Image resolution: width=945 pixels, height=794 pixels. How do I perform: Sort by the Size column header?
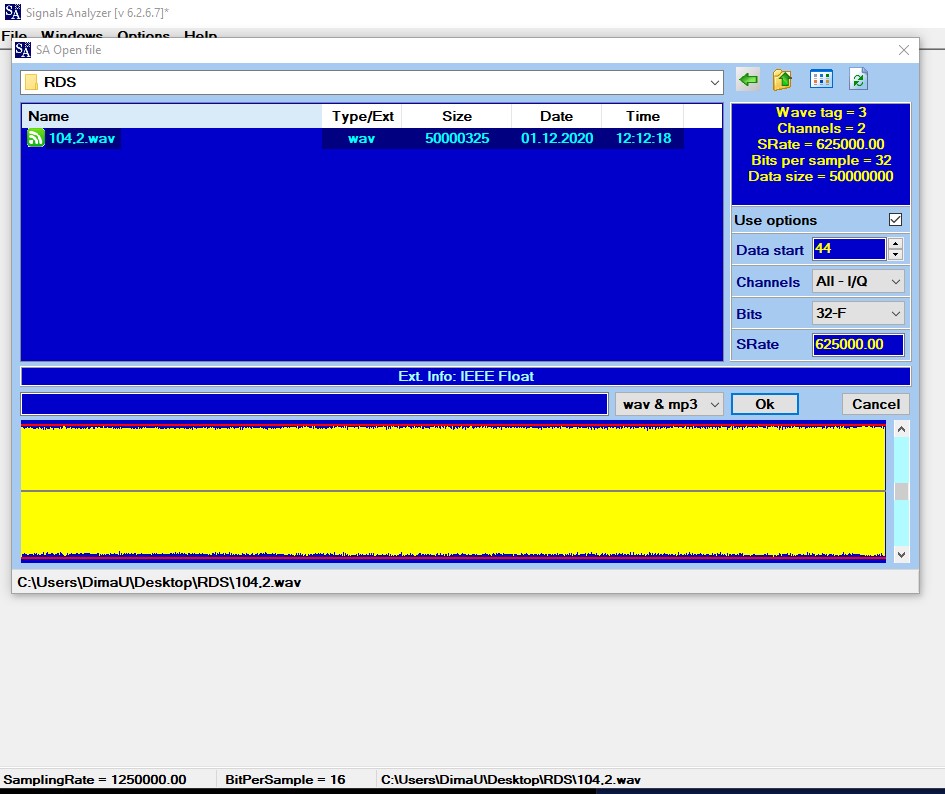pyautogui.click(x=457, y=116)
